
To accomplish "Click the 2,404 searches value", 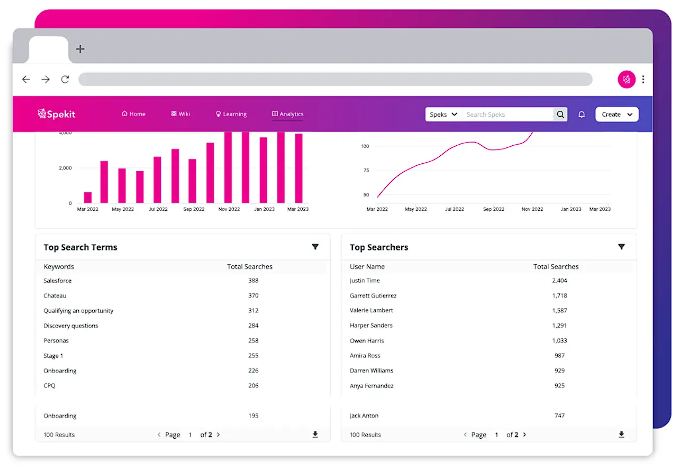I will (x=560, y=281).
